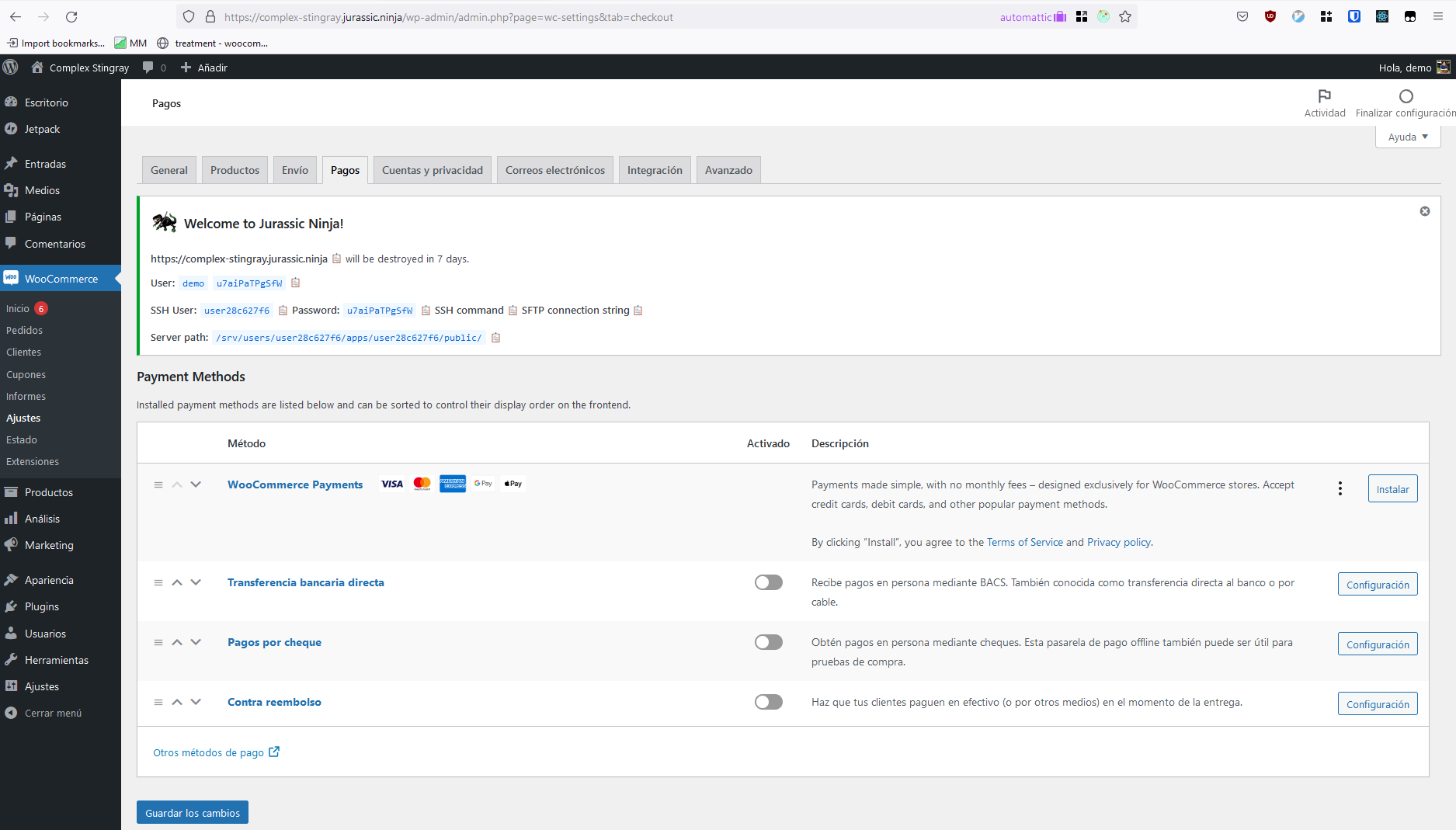1456x830 pixels.
Task: Move Pagos por cheque up with the arrow
Action: click(x=177, y=642)
